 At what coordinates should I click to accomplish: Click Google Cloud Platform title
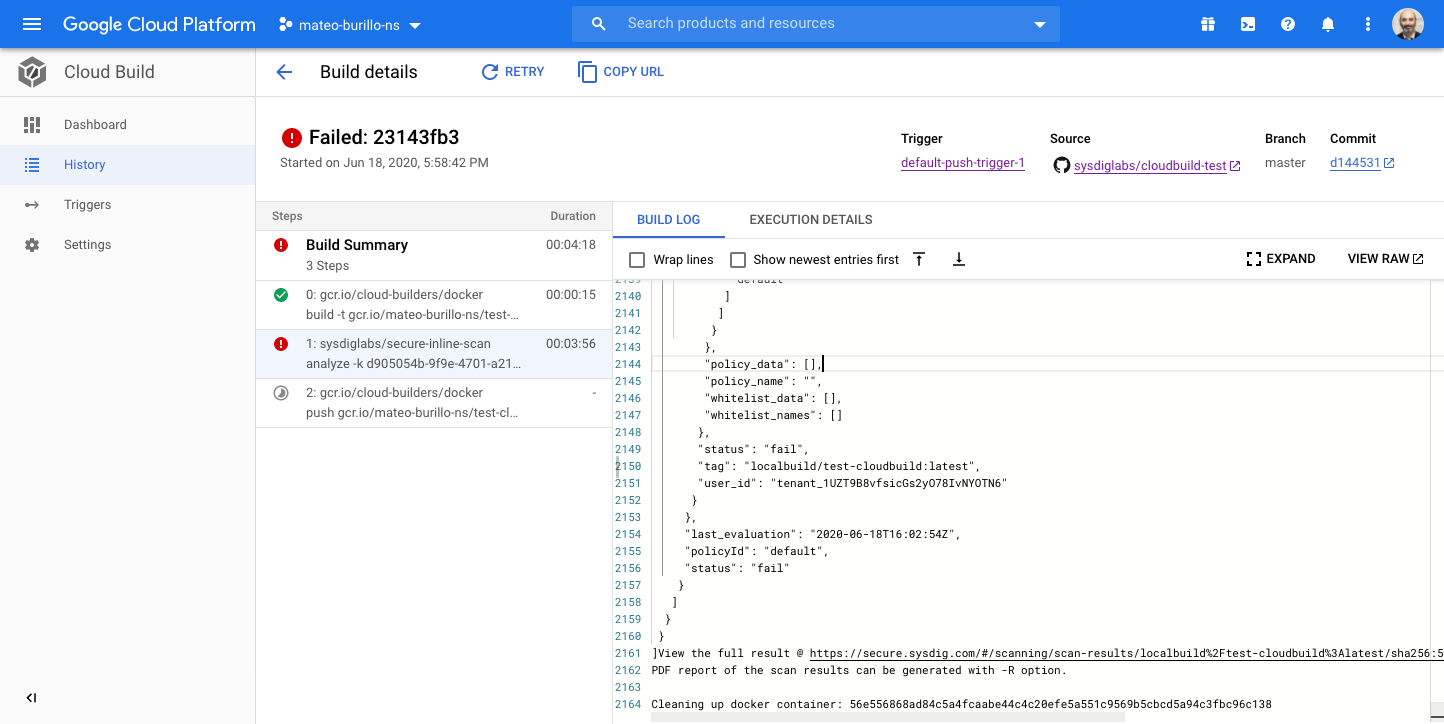pyautogui.click(x=159, y=24)
